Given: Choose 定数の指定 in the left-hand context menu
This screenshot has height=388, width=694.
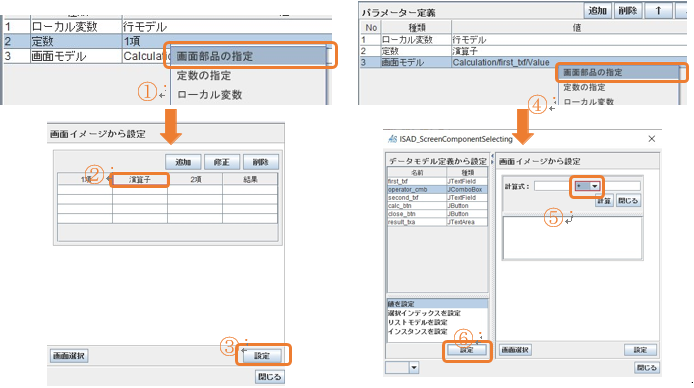Looking at the screenshot, I should tap(204, 76).
